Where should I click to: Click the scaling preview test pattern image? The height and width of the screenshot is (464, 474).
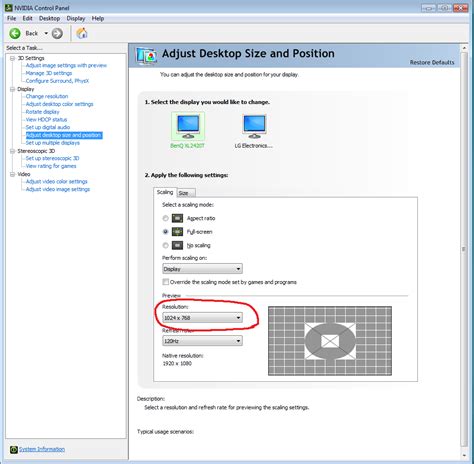(330, 341)
